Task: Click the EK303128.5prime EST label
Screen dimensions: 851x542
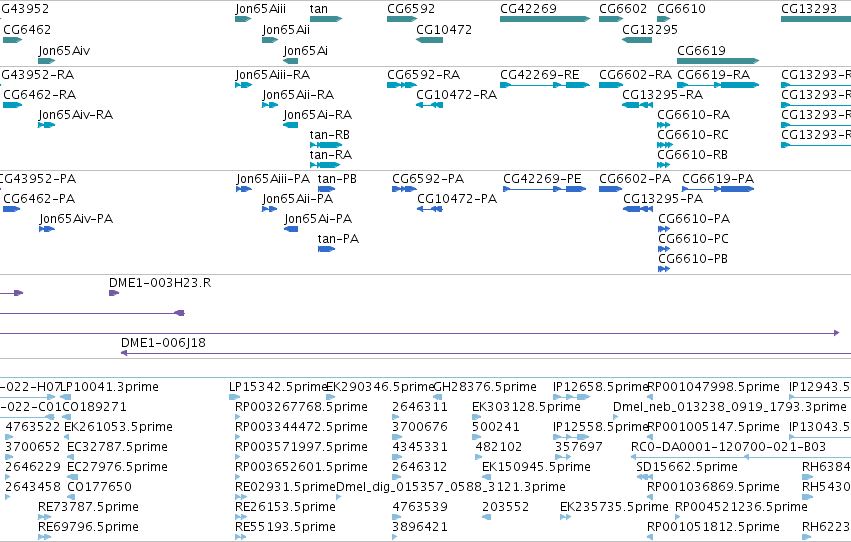Action: pyautogui.click(x=526, y=407)
